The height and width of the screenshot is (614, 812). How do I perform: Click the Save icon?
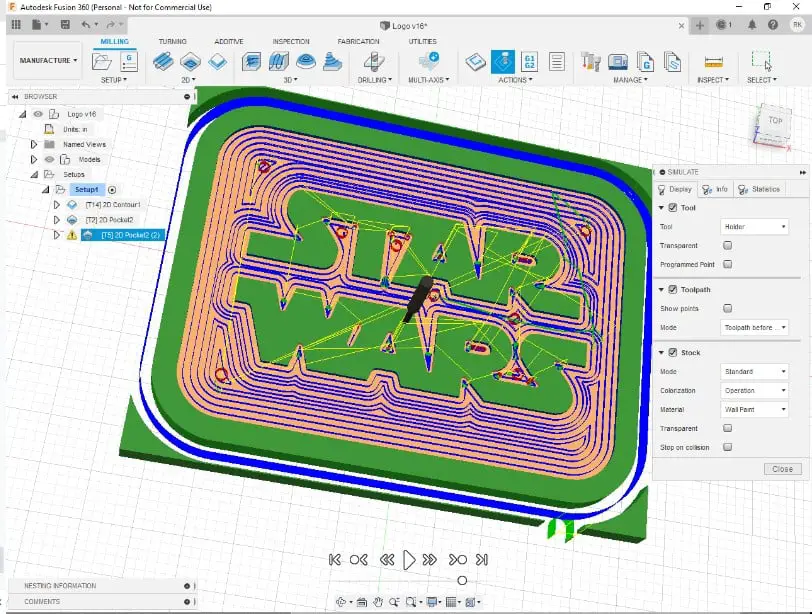pyautogui.click(x=65, y=24)
